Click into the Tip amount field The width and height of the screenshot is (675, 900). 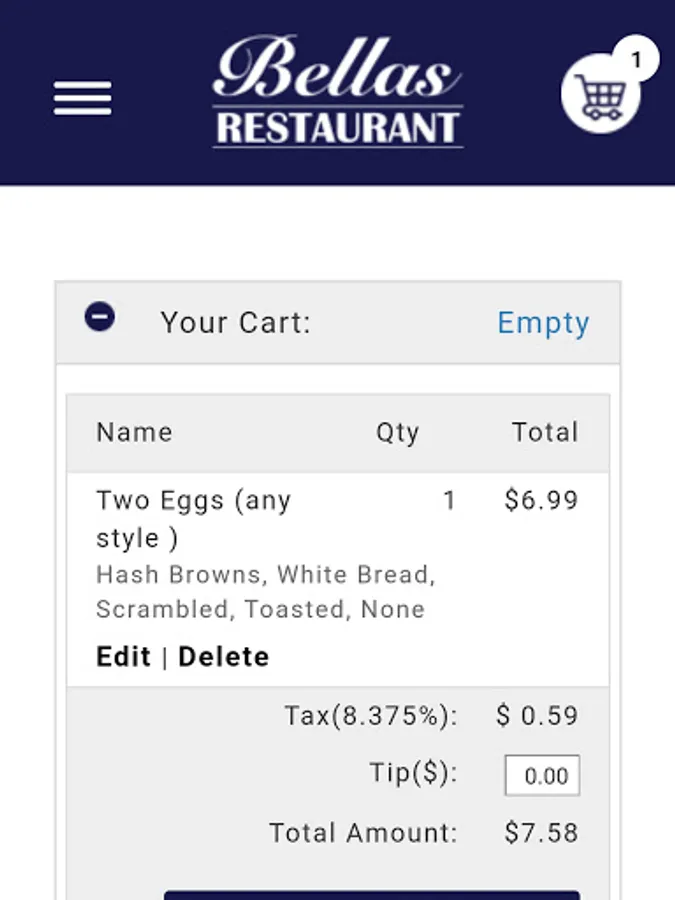(x=542, y=776)
